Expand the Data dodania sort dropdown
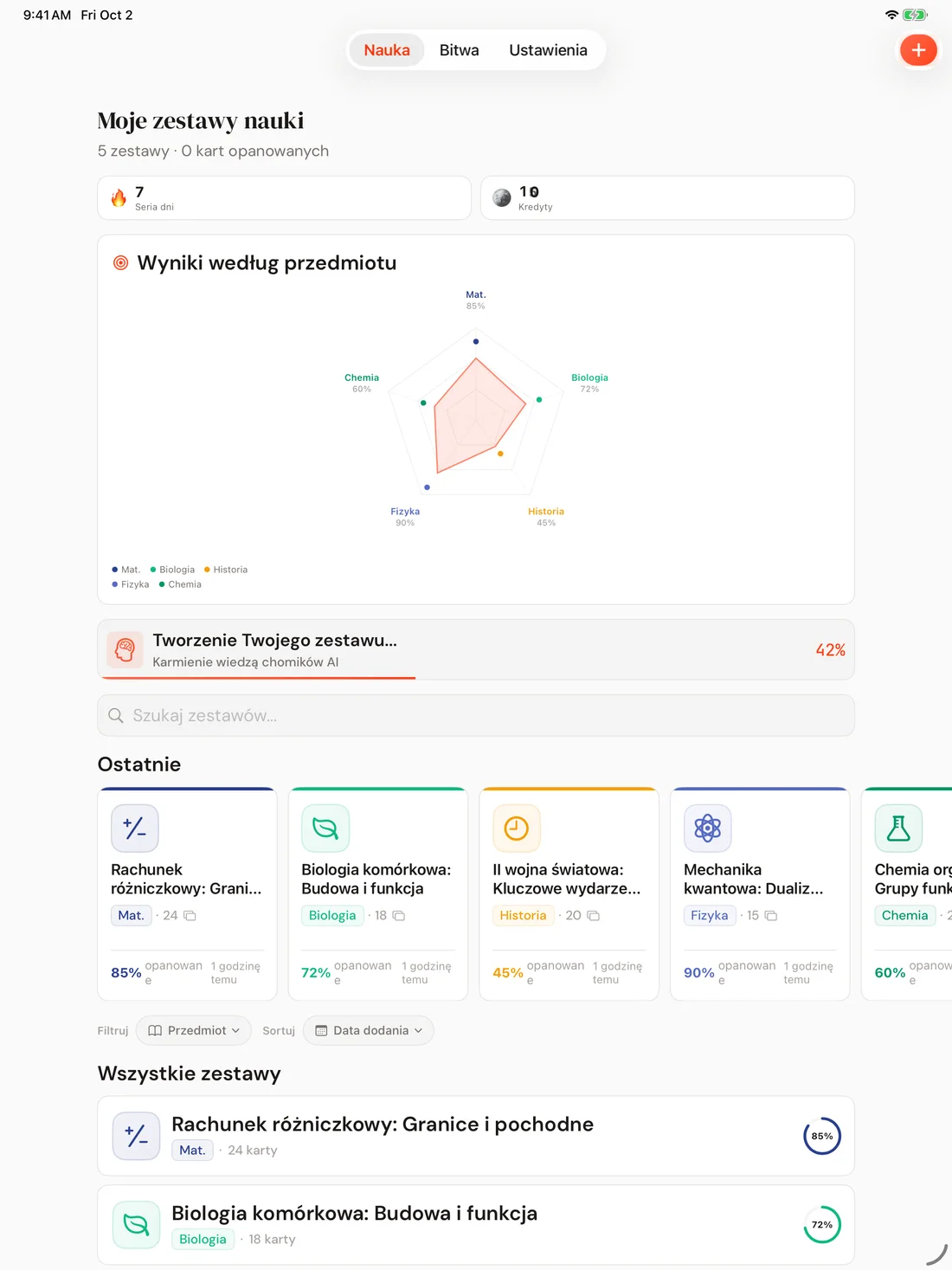This screenshot has width=952, height=1270. click(369, 1030)
